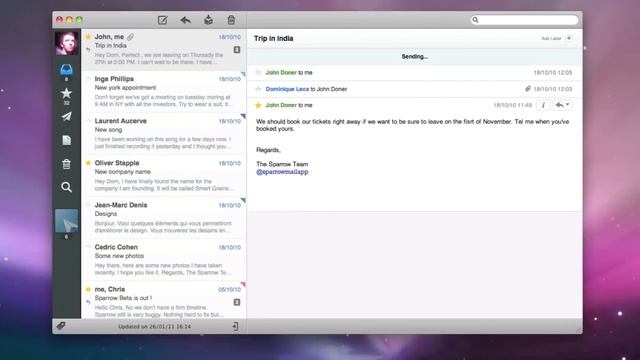The width and height of the screenshot is (640, 360).
Task: Click the message count badge on Trip in India
Action: [x=237, y=50]
